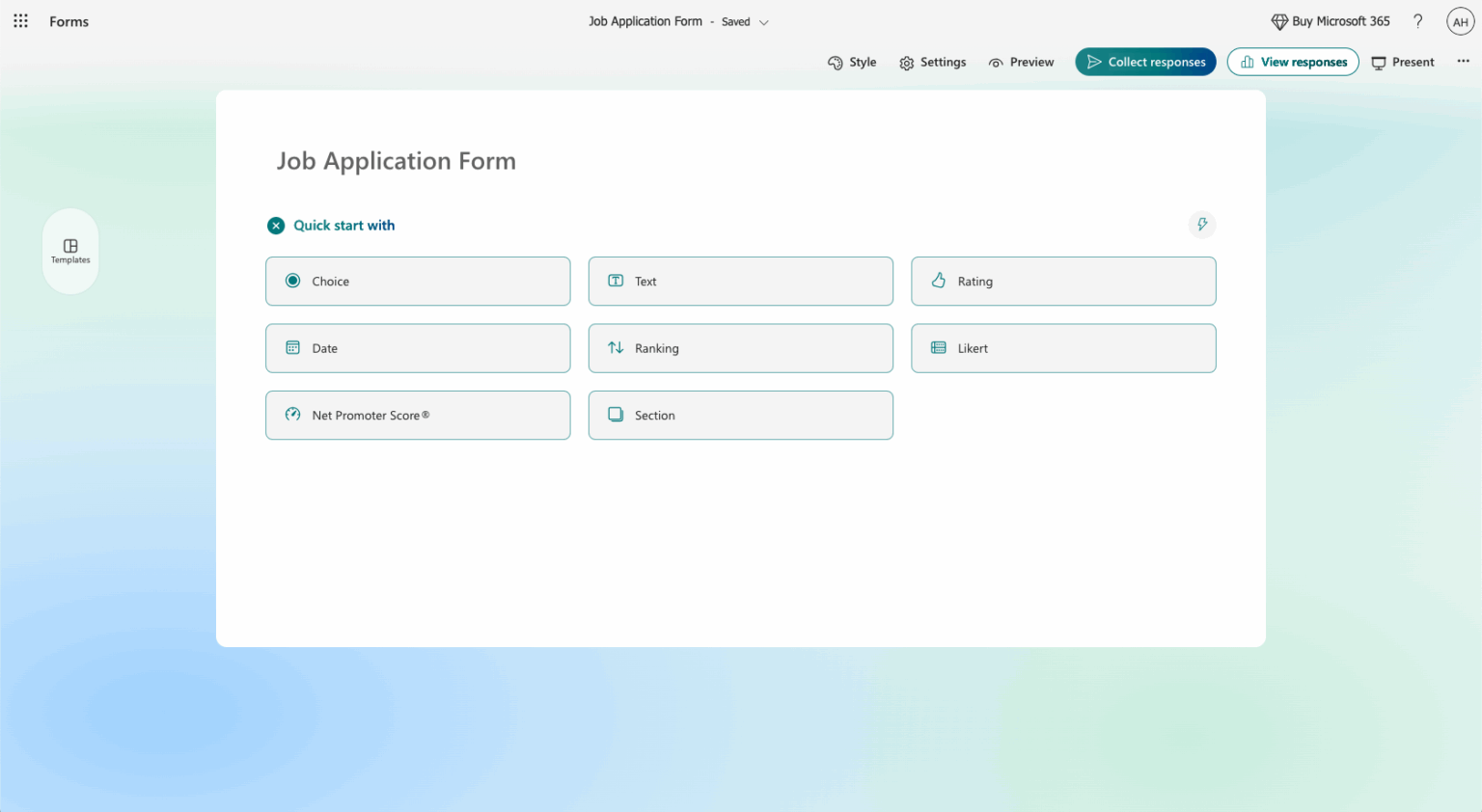Open the Microsoft 365 app launcher grid
Viewport: 1482px width, 812px height.
point(20,20)
